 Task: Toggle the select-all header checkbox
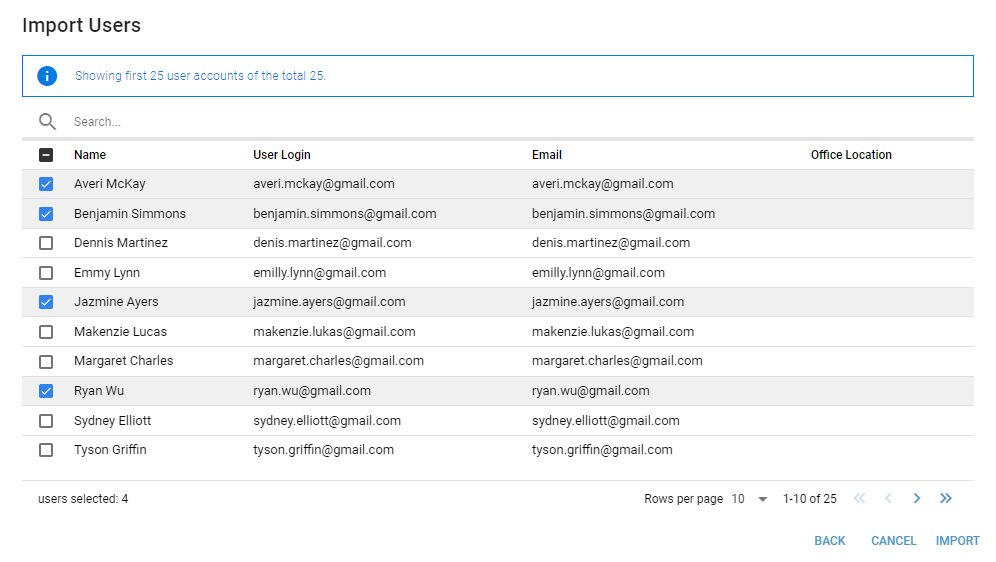[x=46, y=155]
